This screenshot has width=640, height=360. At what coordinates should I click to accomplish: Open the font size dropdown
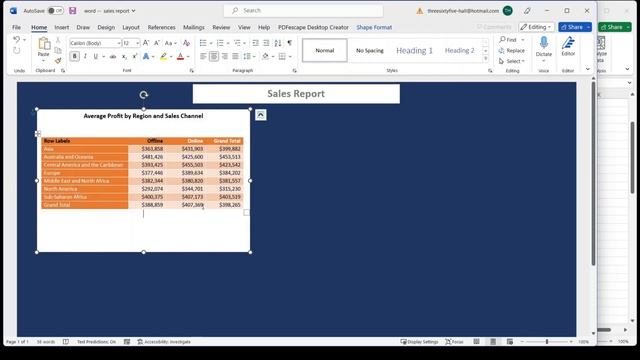[x=138, y=43]
